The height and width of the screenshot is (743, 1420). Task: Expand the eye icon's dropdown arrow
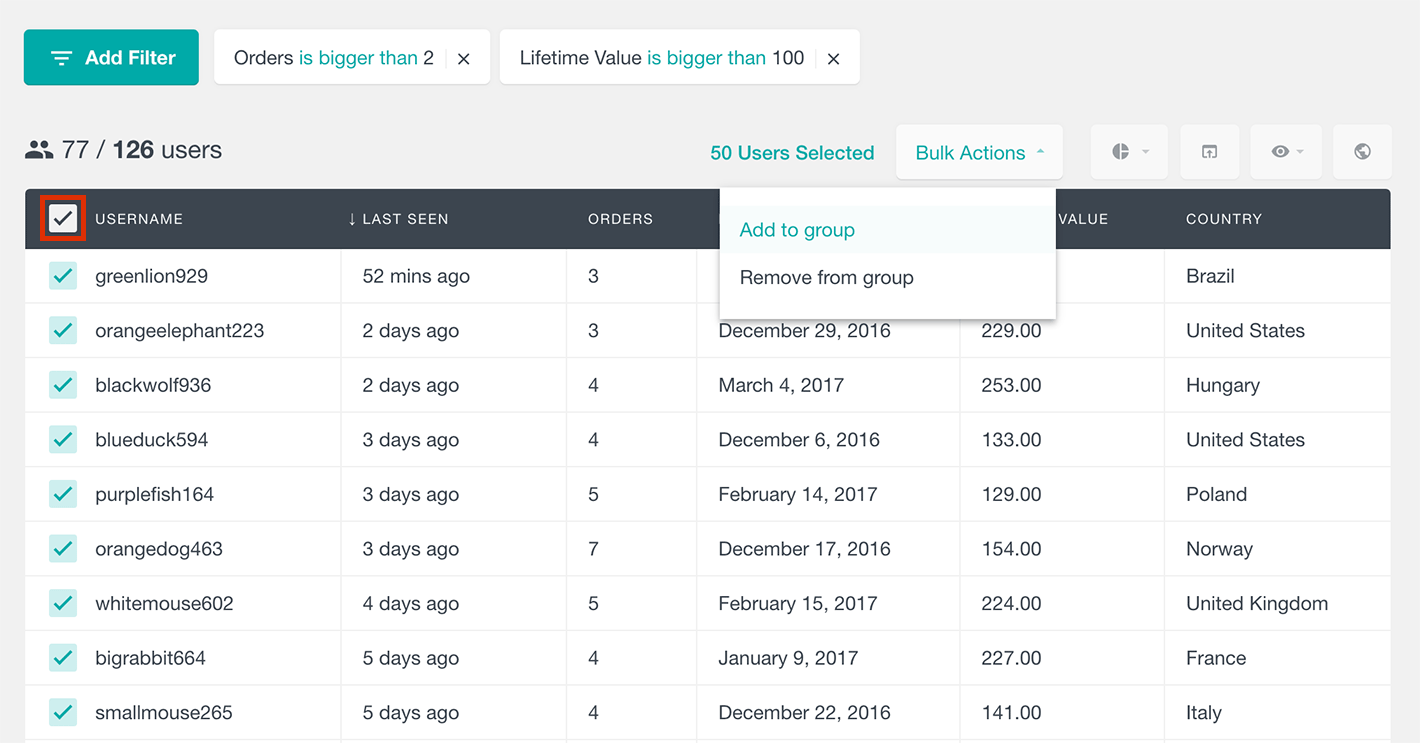coord(1299,151)
